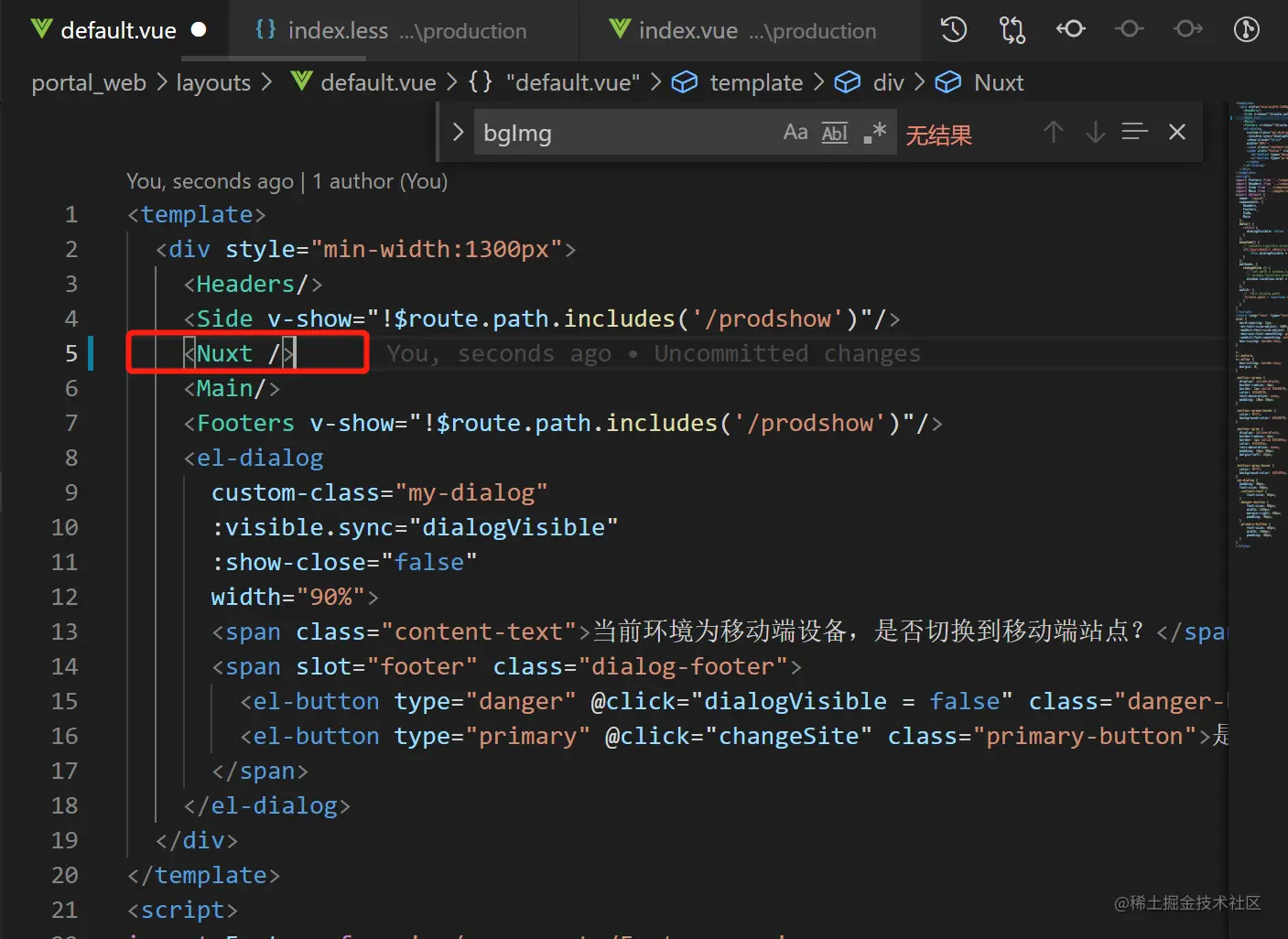Open the index.vue production tab
This screenshot has width=1288, height=939.
click(x=751, y=30)
